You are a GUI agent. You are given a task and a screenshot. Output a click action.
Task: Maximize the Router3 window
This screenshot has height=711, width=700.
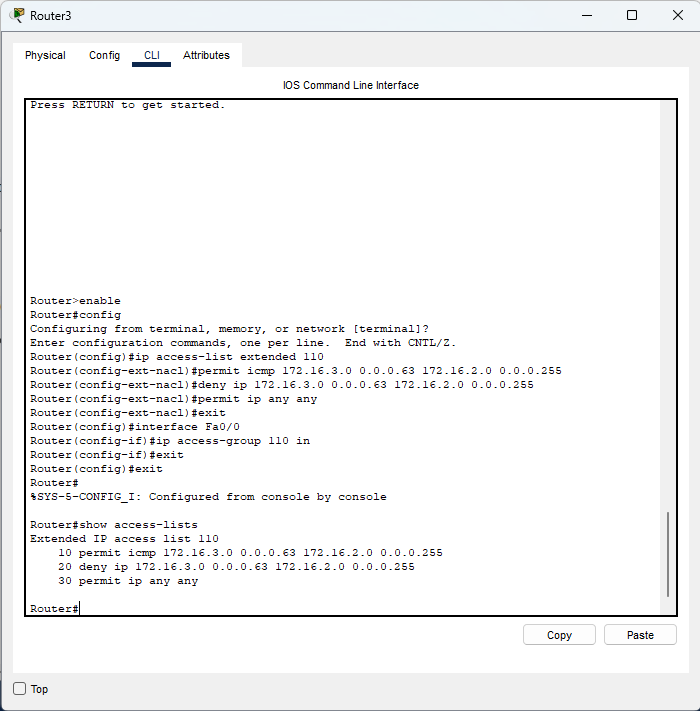(632, 15)
